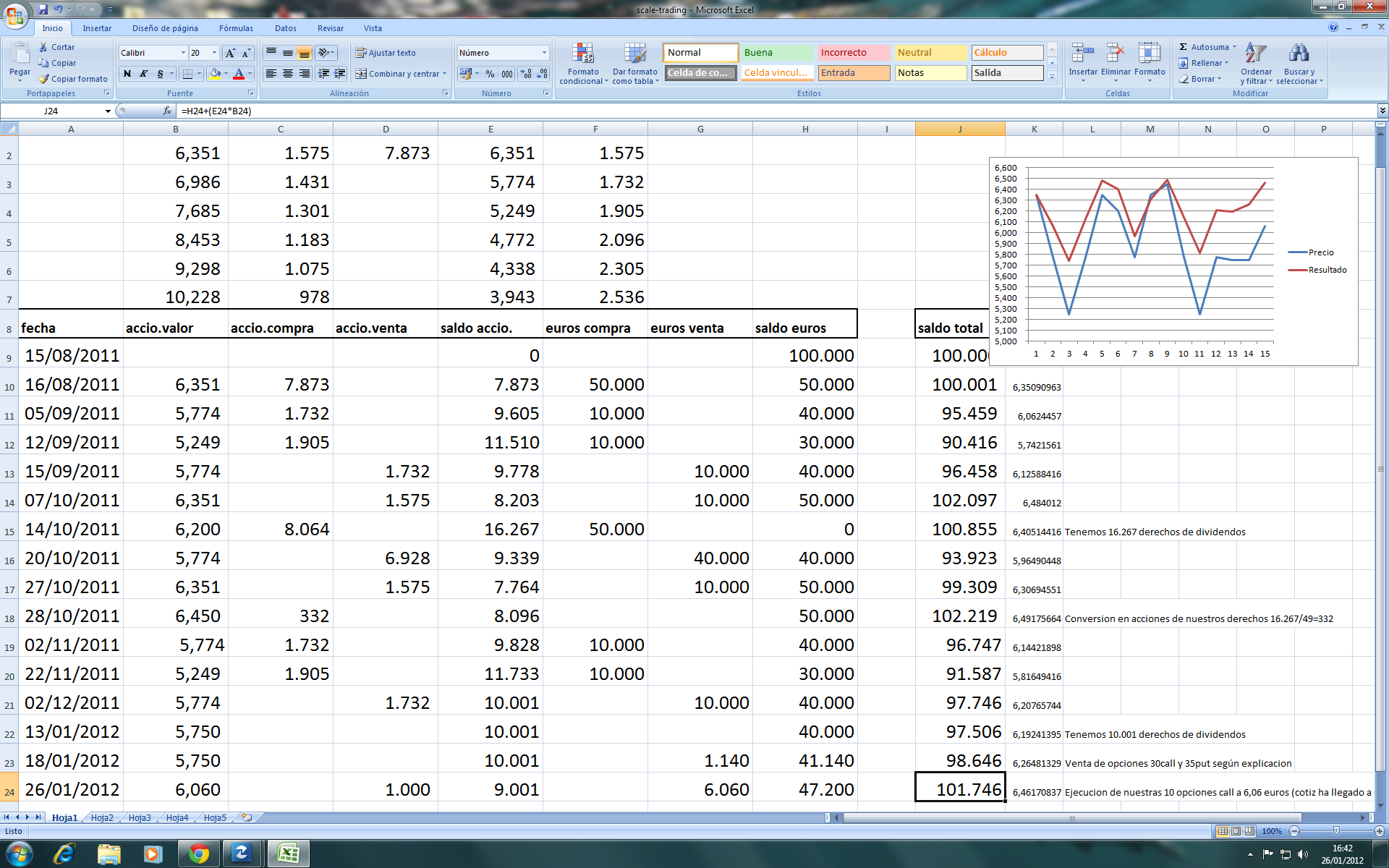
Task: Click the Copiar formato paintbrush icon
Action: [44, 79]
